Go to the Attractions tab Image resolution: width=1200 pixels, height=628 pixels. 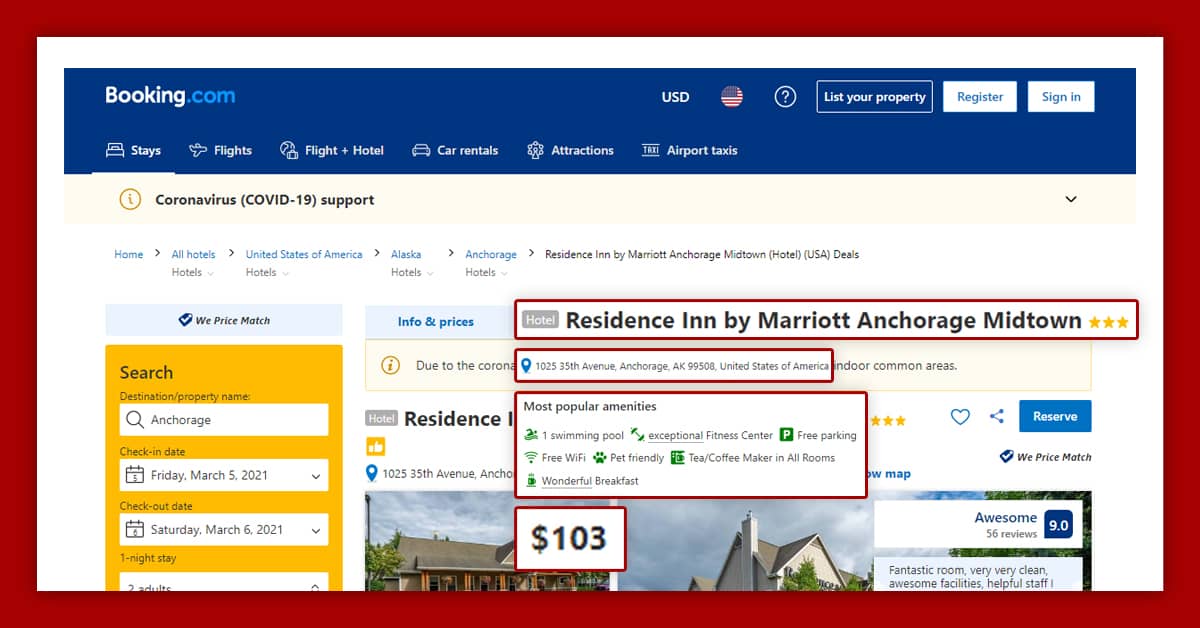pyautogui.click(x=570, y=150)
